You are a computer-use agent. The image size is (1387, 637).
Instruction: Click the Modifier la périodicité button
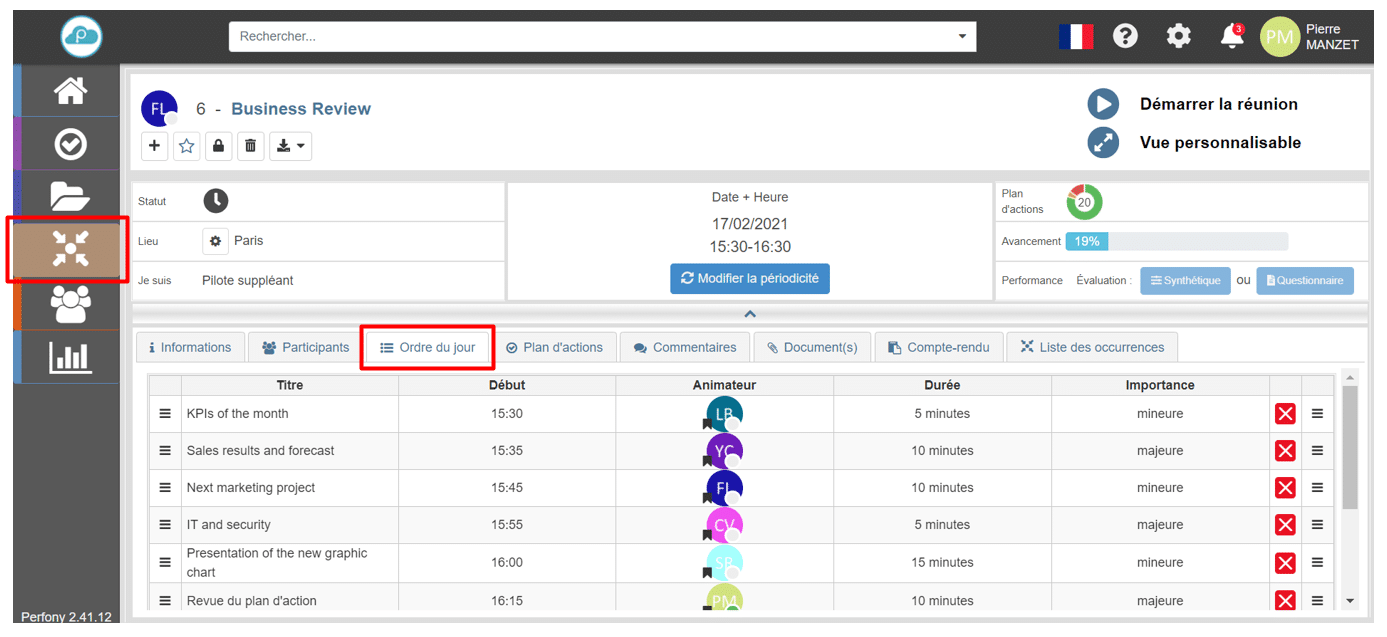pyautogui.click(x=749, y=279)
